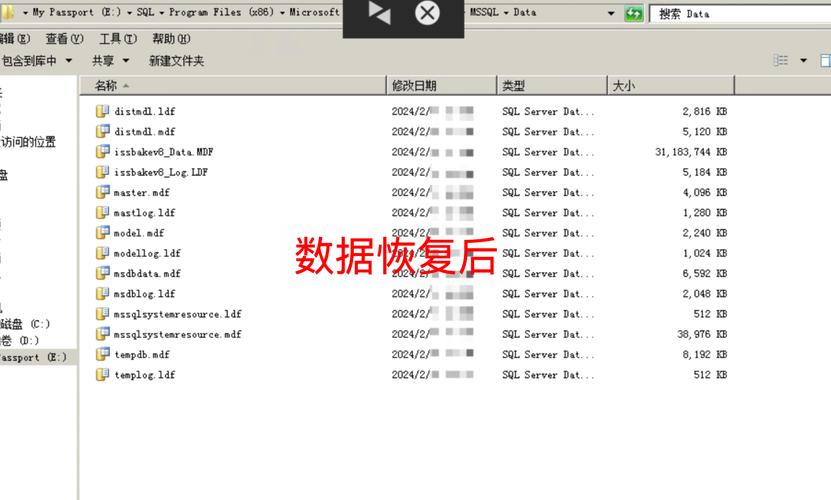Click the mssqlsystemresource.ldf file icon
The width and height of the screenshot is (831, 500).
click(102, 313)
